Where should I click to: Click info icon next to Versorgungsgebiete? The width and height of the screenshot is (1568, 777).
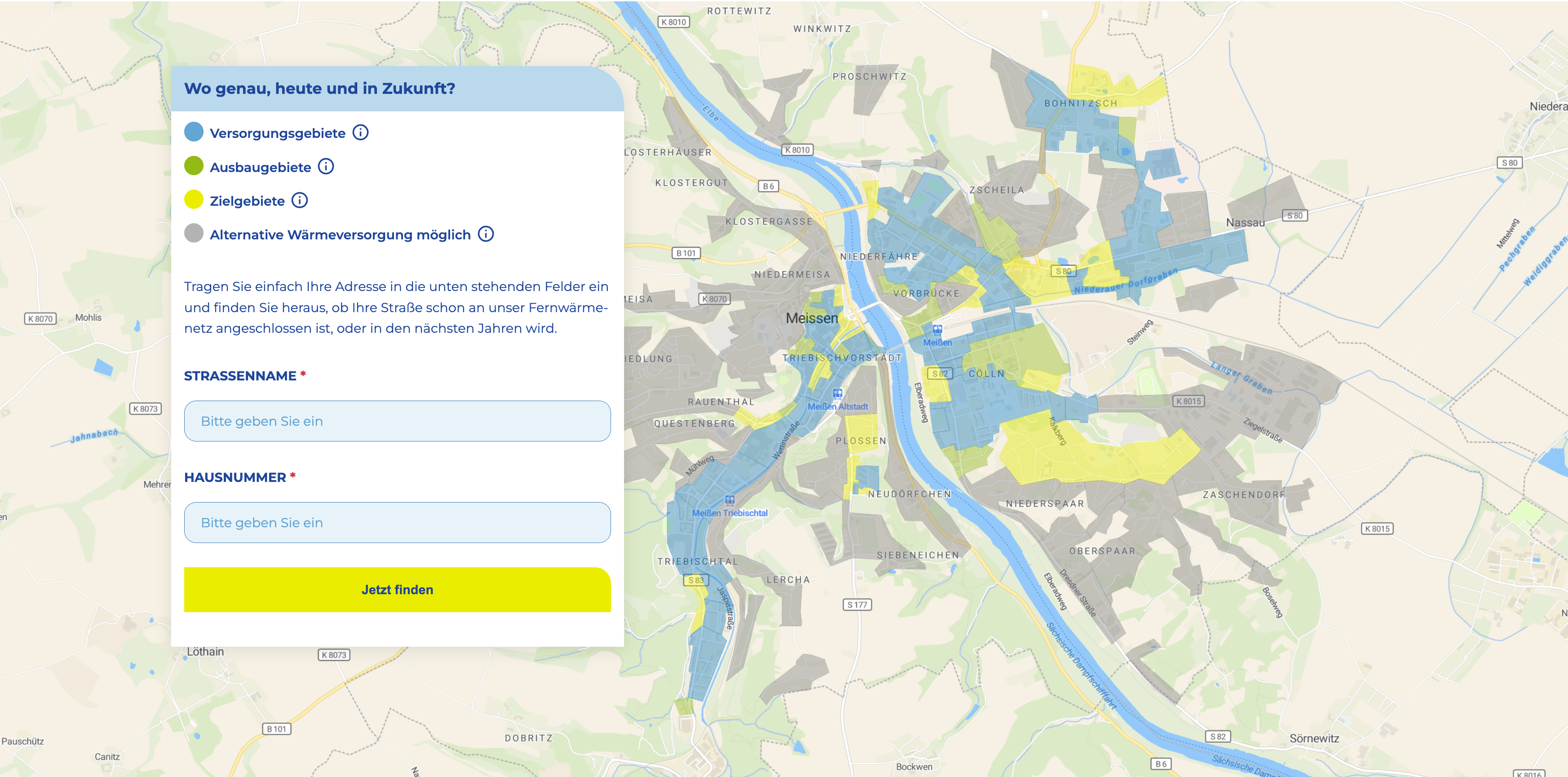click(360, 132)
